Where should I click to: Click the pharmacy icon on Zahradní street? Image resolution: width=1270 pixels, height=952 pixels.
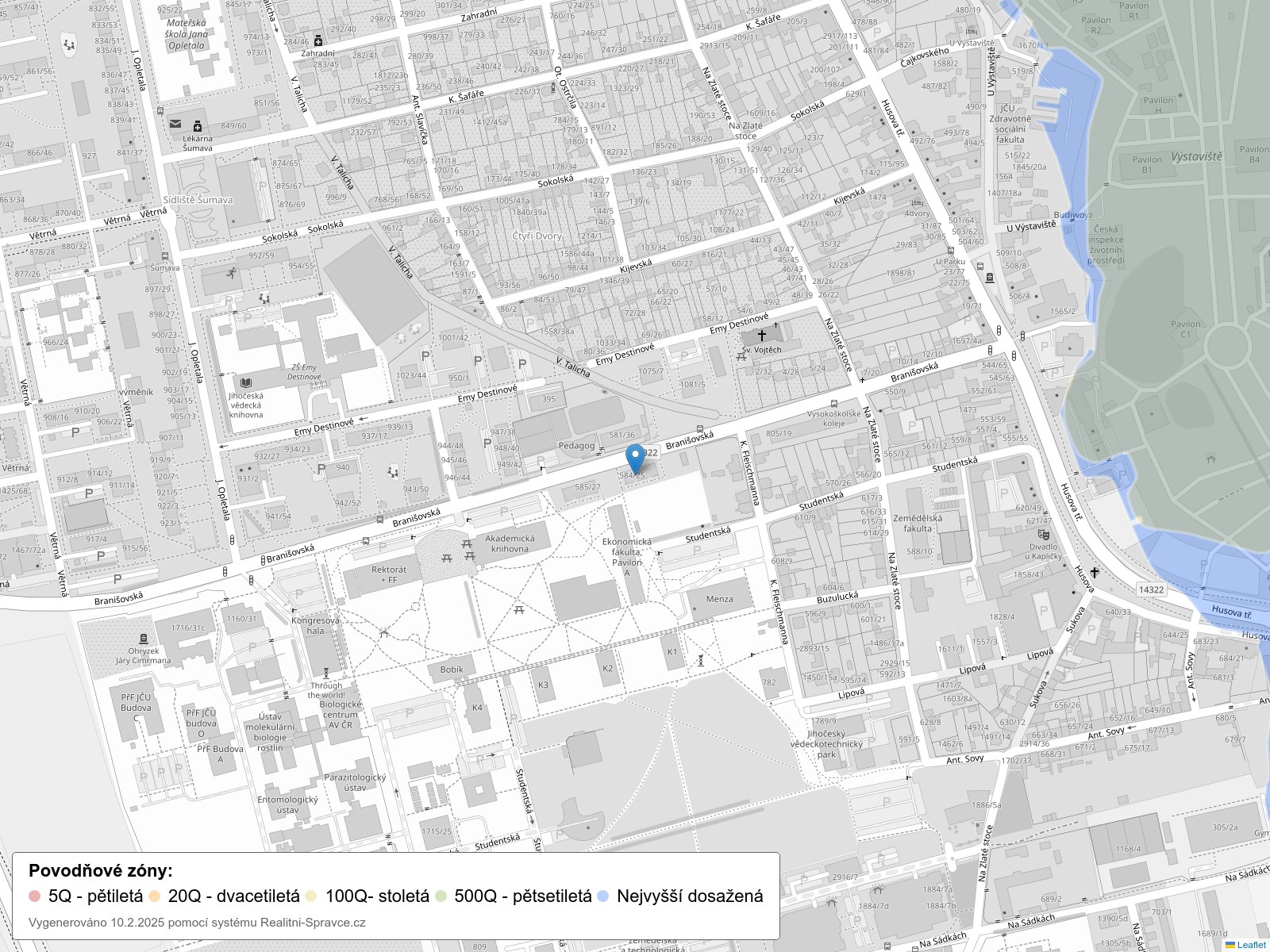click(x=318, y=40)
